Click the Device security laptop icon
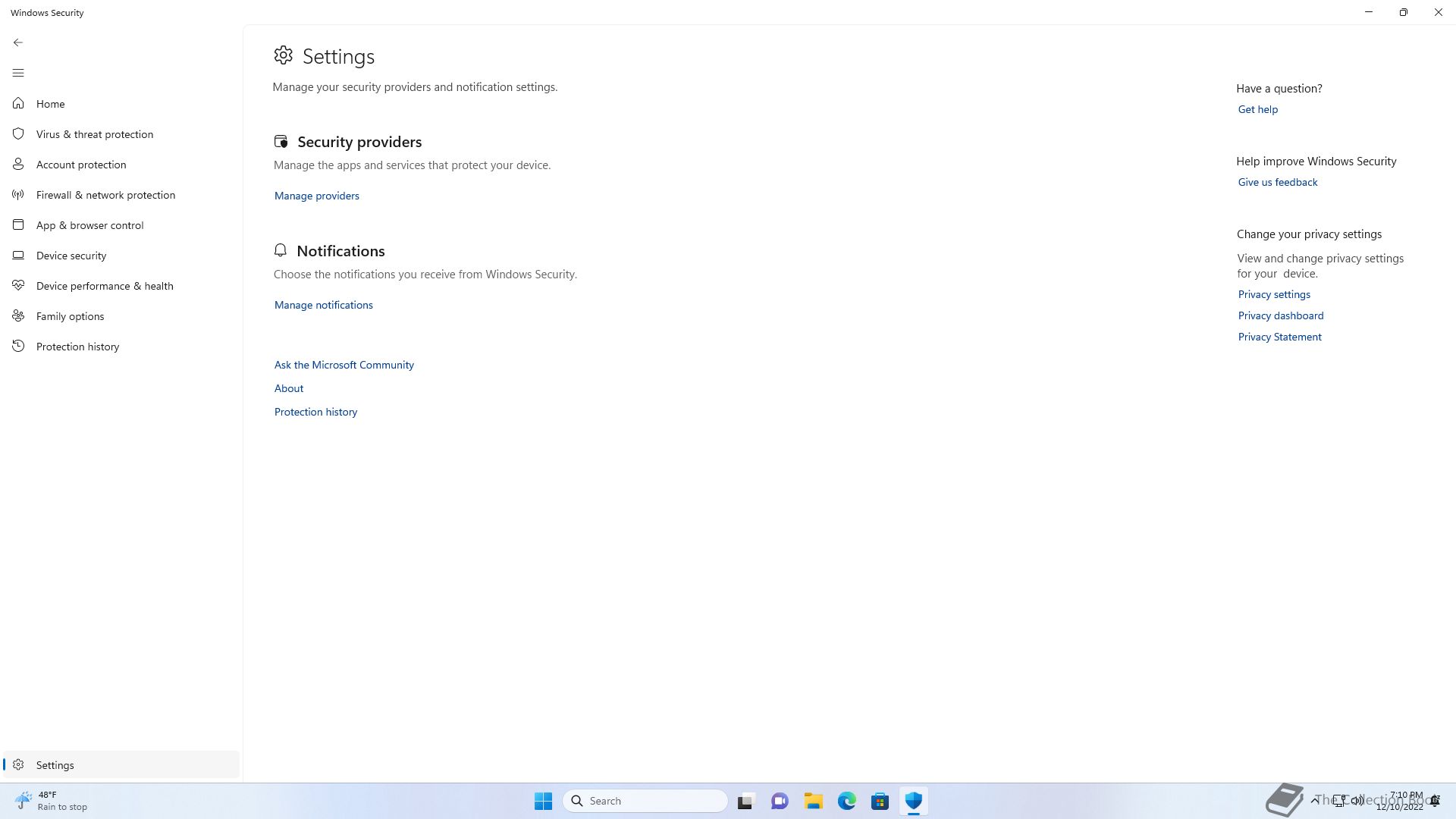This screenshot has width=1456, height=819. tap(18, 255)
